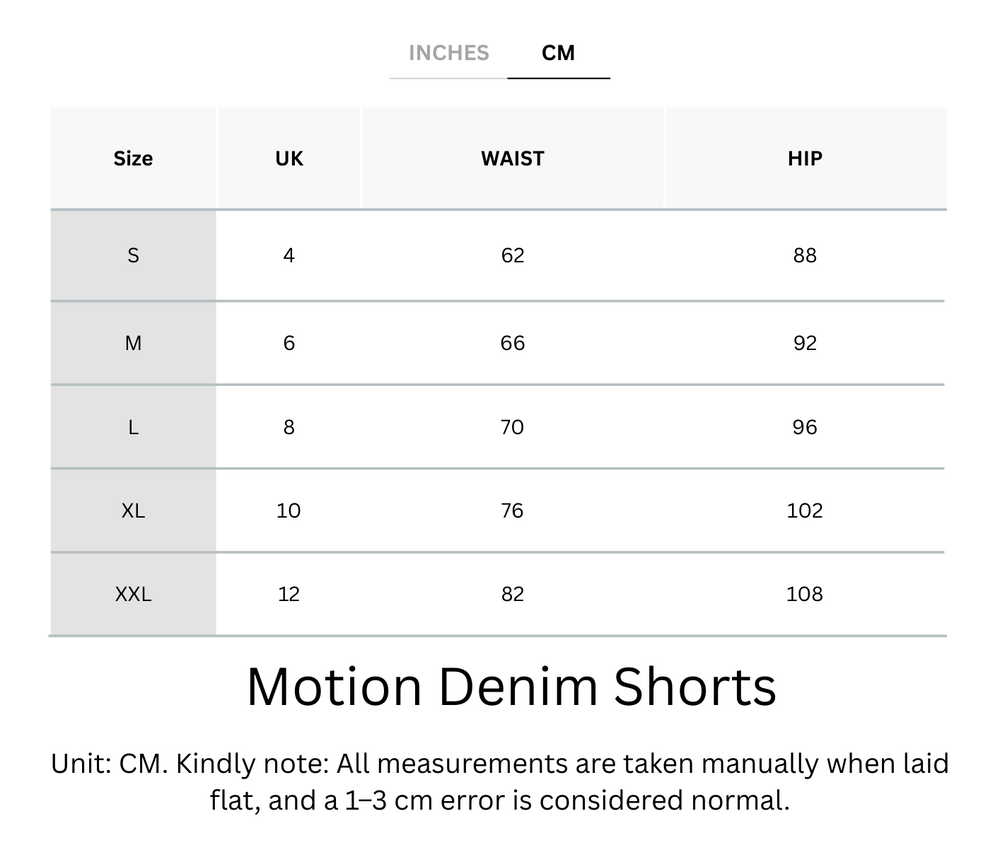Click the UK column header

pos(288,158)
